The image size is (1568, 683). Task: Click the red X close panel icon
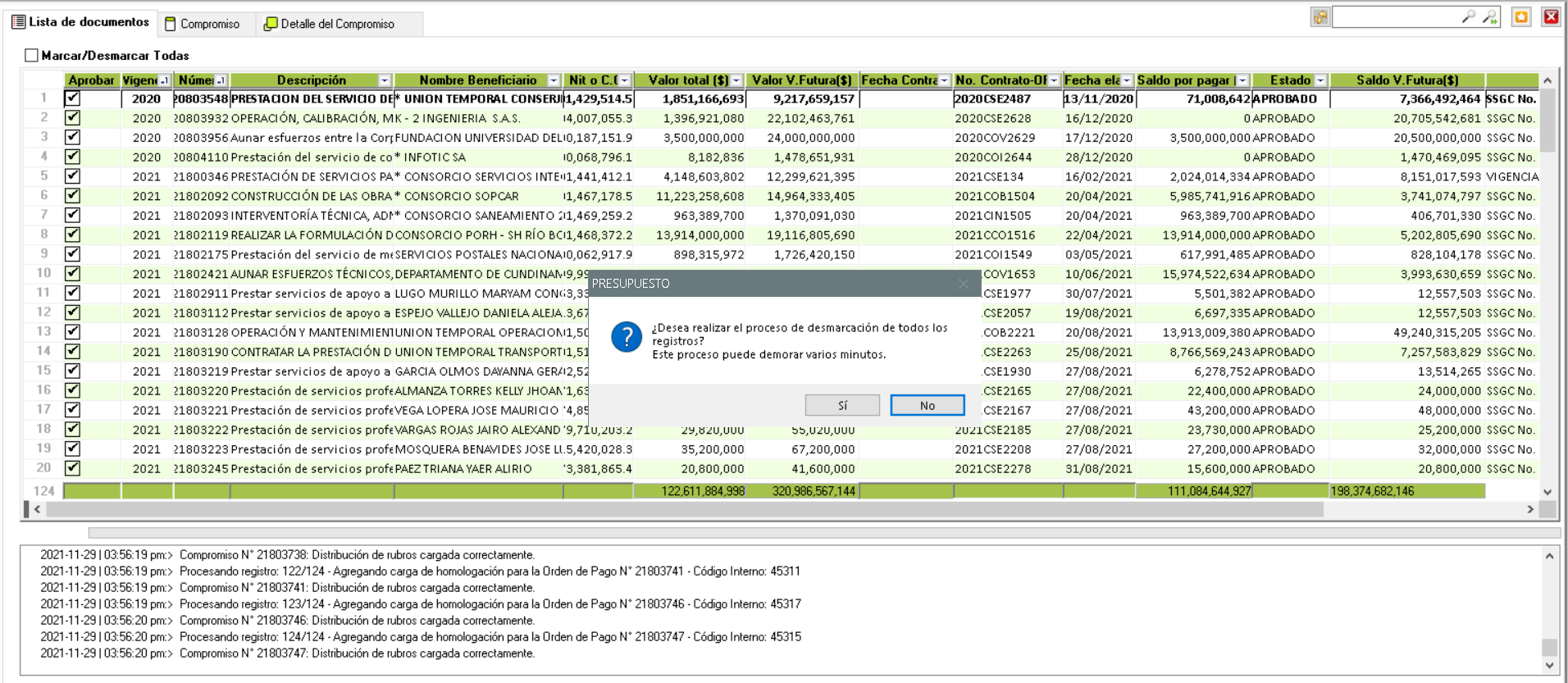(x=1551, y=17)
